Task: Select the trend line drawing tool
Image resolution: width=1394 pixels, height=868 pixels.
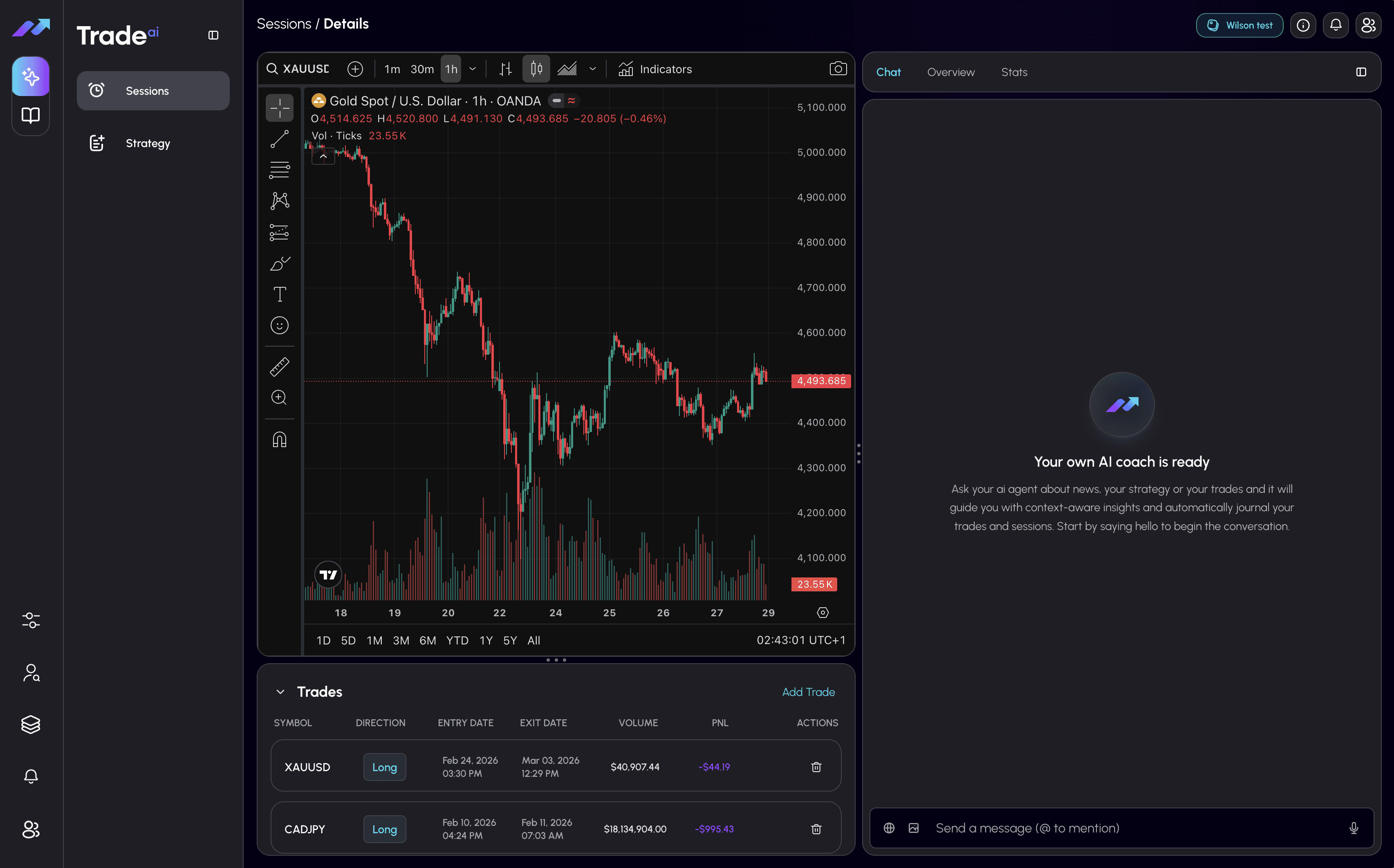Action: tap(280, 139)
